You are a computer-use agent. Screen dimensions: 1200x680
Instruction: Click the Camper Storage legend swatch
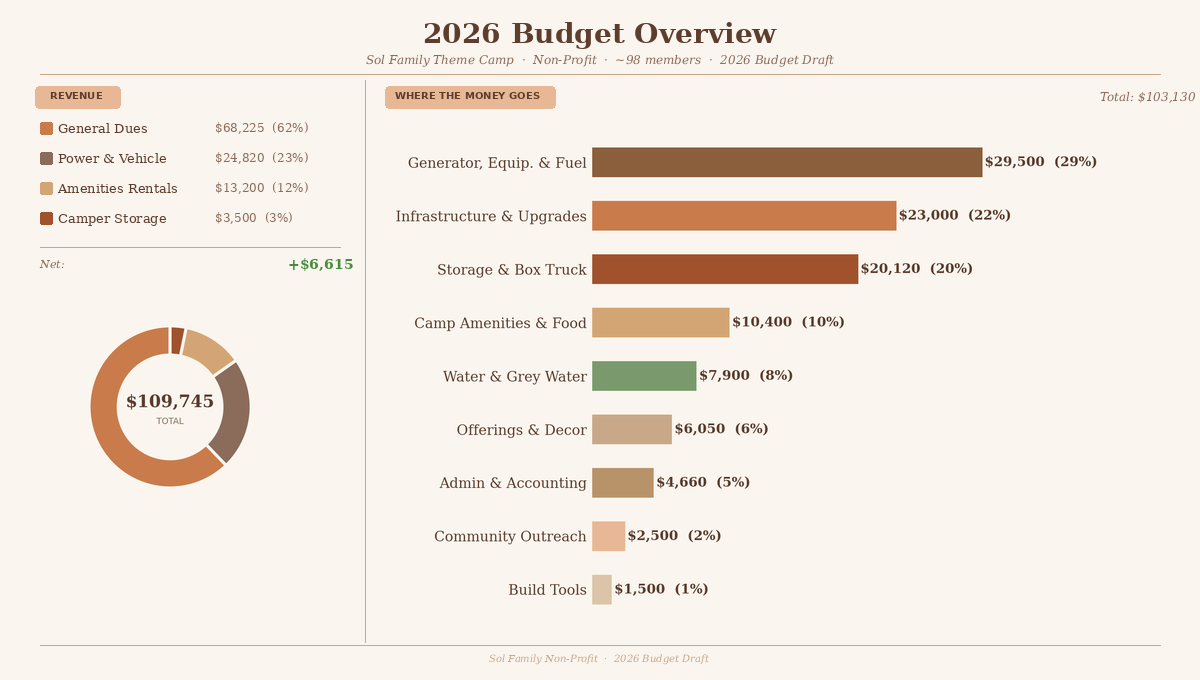pyautogui.click(x=46, y=219)
